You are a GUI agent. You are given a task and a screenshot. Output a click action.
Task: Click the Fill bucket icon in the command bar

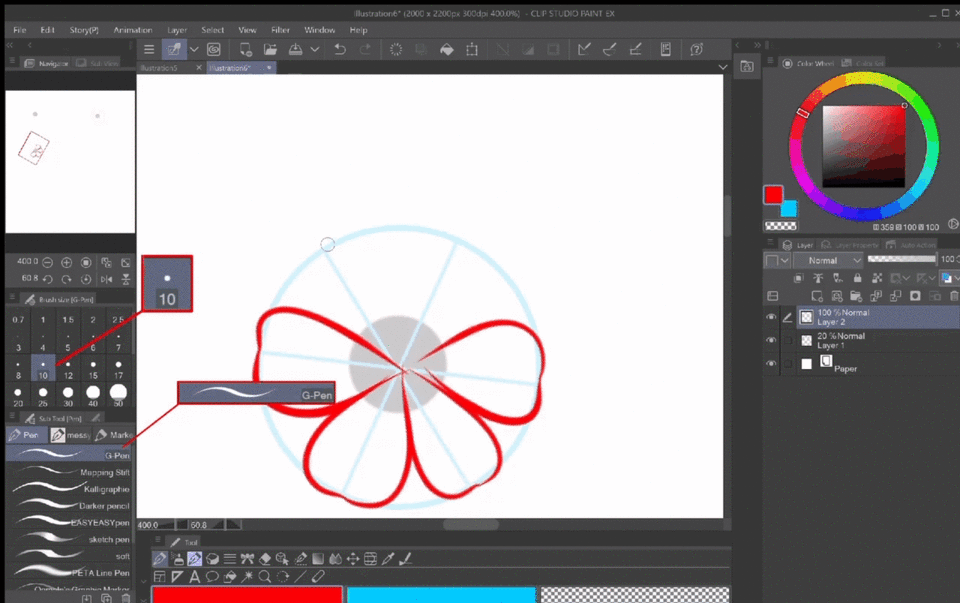point(446,49)
